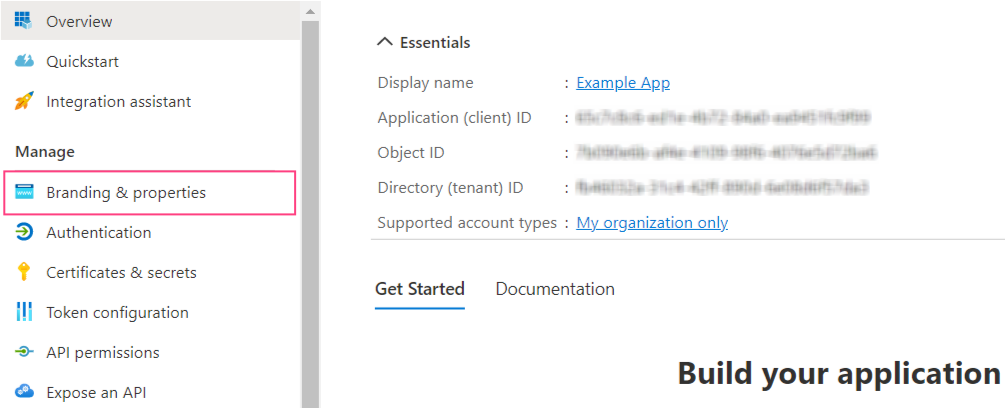Click the Integration assistant rocket icon

(24, 101)
